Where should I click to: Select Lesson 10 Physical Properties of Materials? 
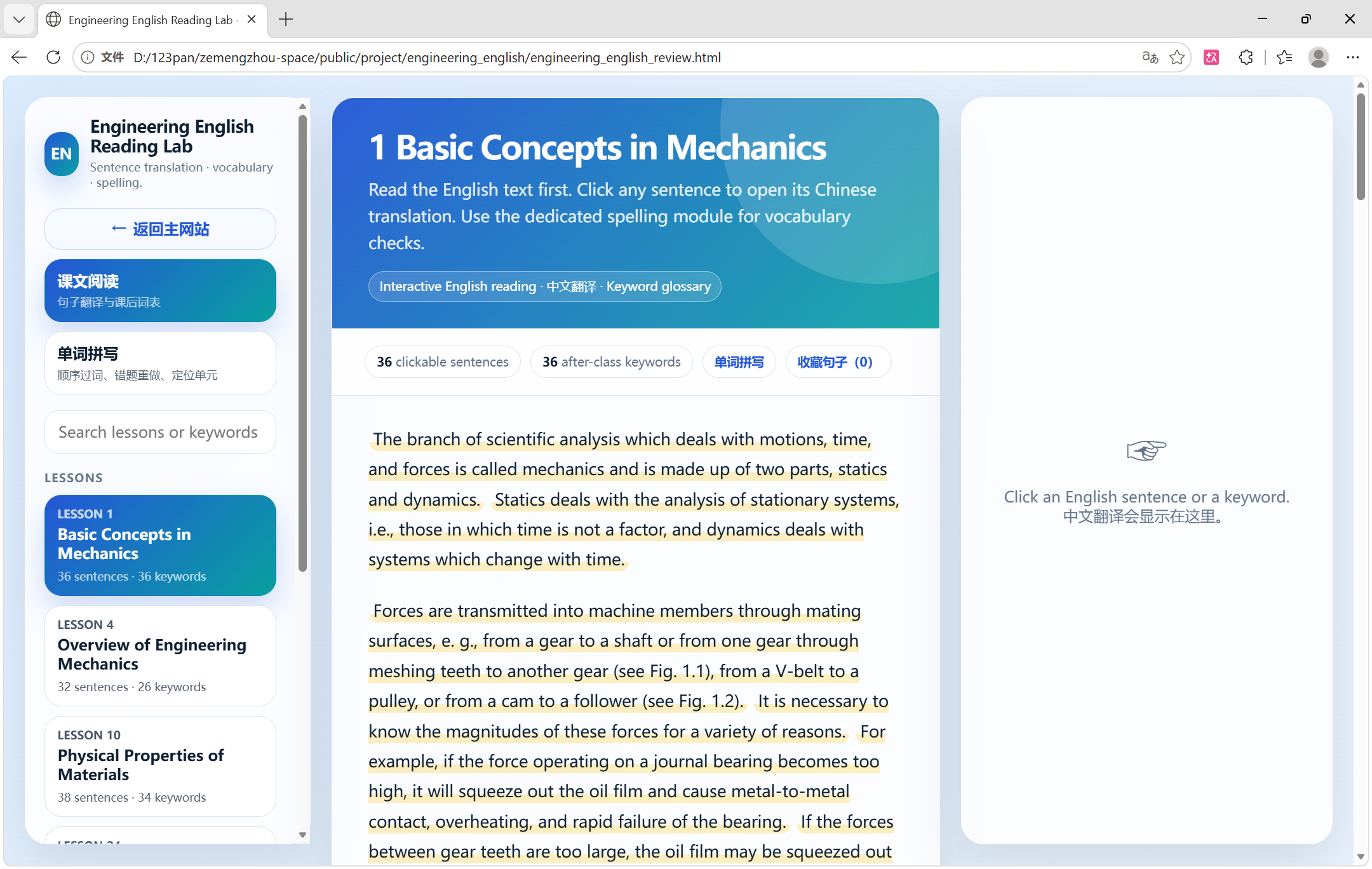[x=160, y=766]
